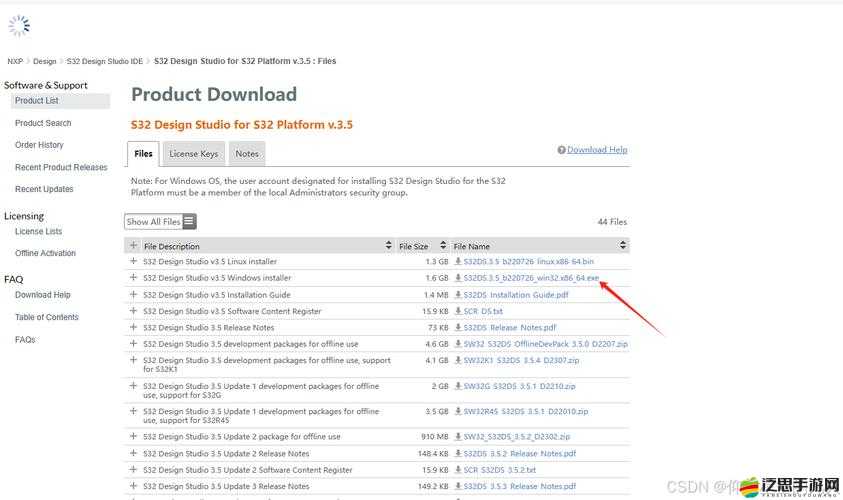Open Product List in sidebar

click(37, 101)
